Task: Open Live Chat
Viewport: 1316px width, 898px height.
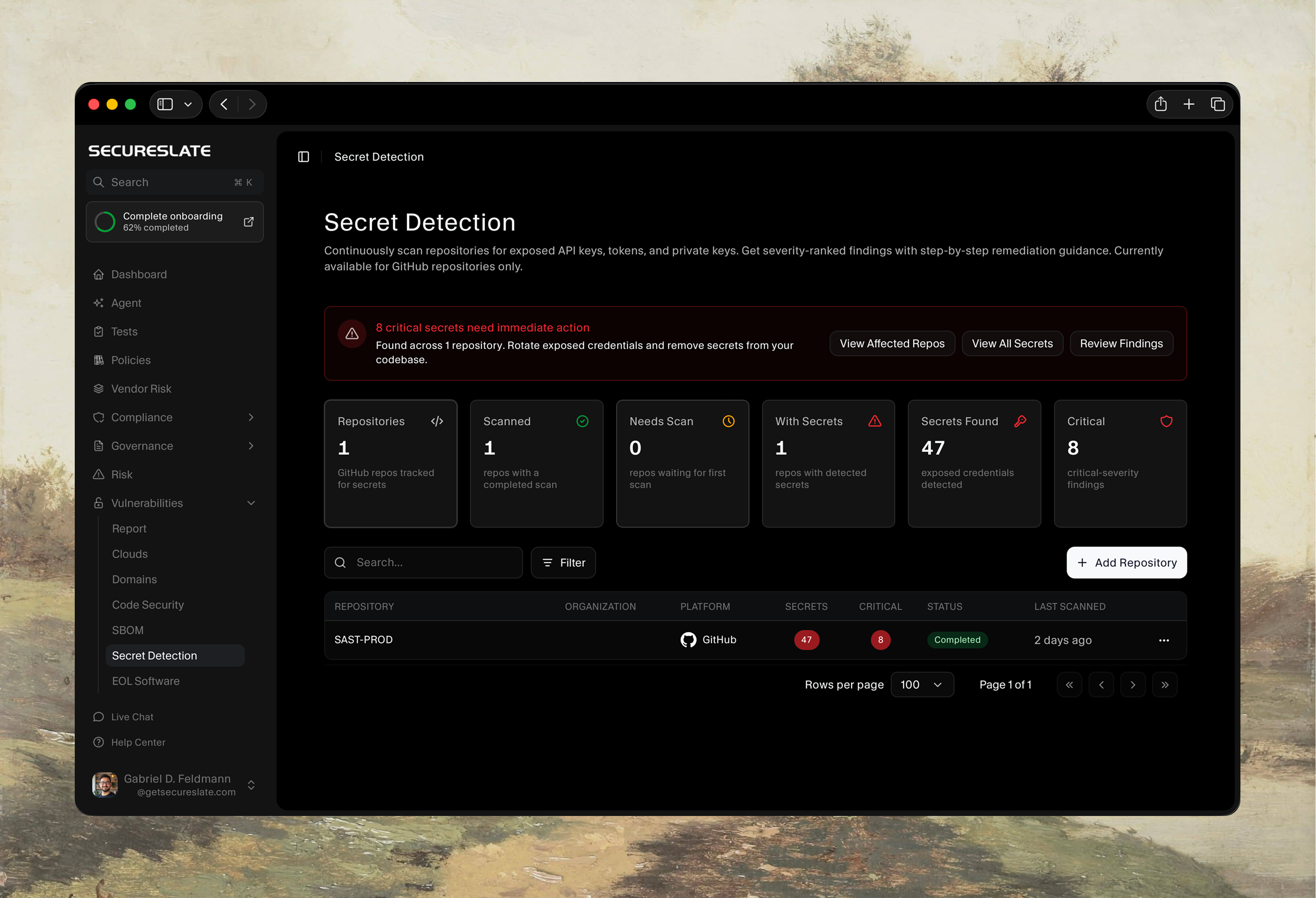Action: point(123,717)
